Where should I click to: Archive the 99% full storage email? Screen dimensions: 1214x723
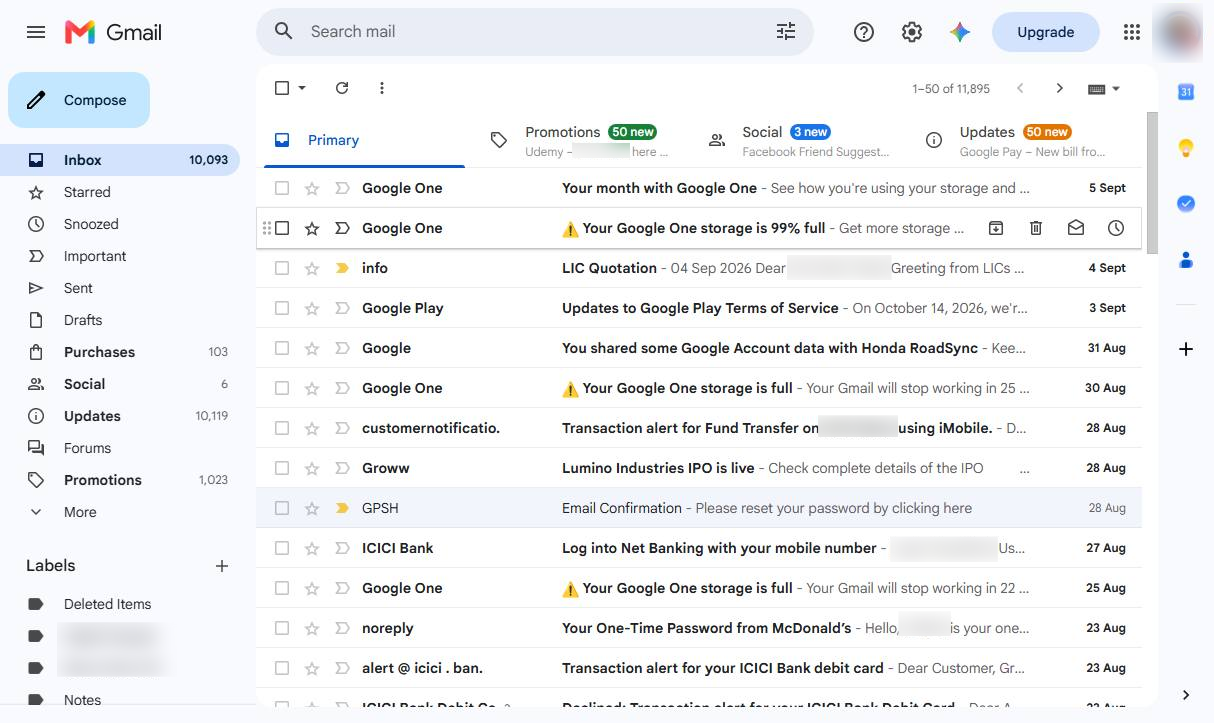996,228
